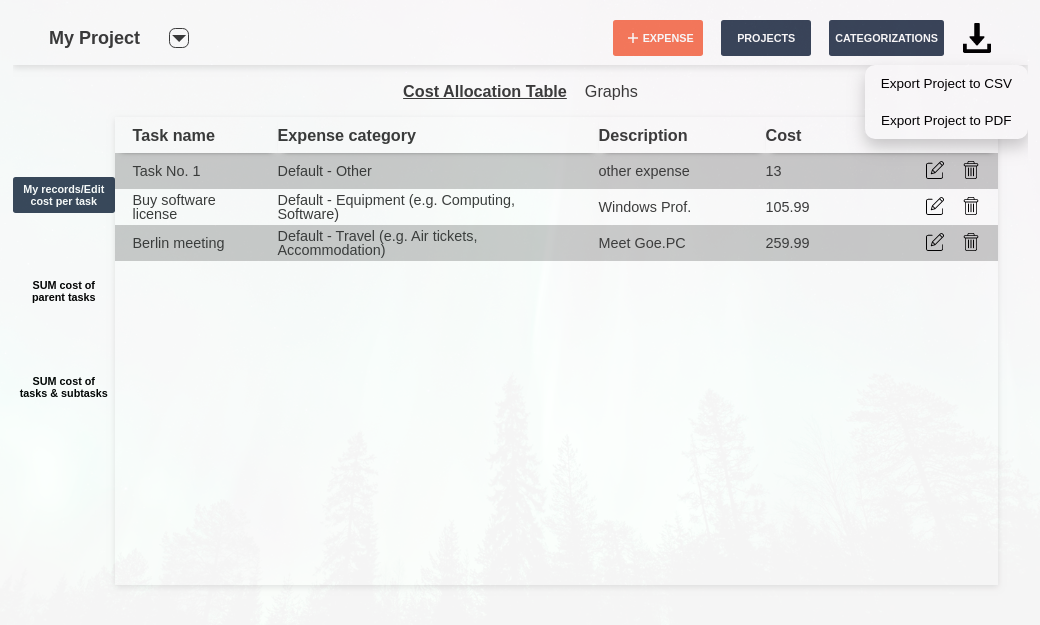This screenshot has width=1040, height=625.
Task: Show SUM cost of parent tasks
Action: pos(64,291)
